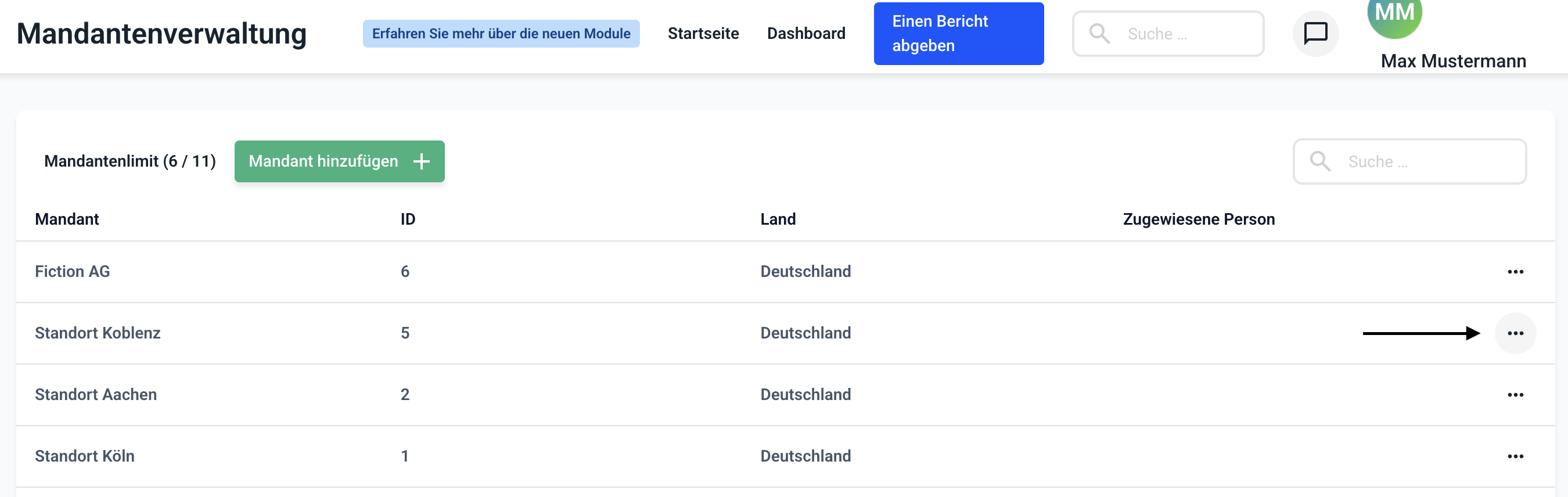The height and width of the screenshot is (497, 1568).
Task: Open the chat messages icon
Action: pos(1315,34)
